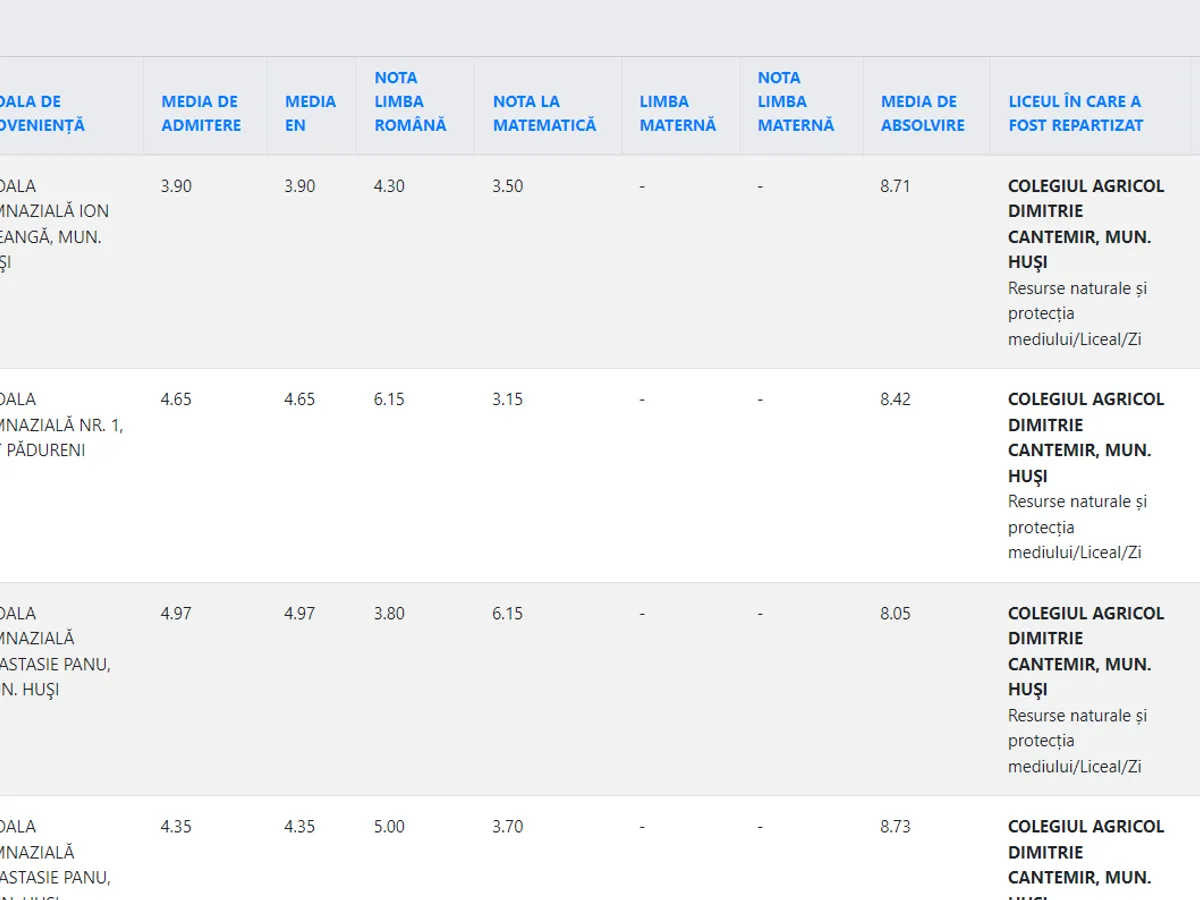Click the Nota Limba Maternă column header
The image size is (1200, 900).
(x=795, y=101)
